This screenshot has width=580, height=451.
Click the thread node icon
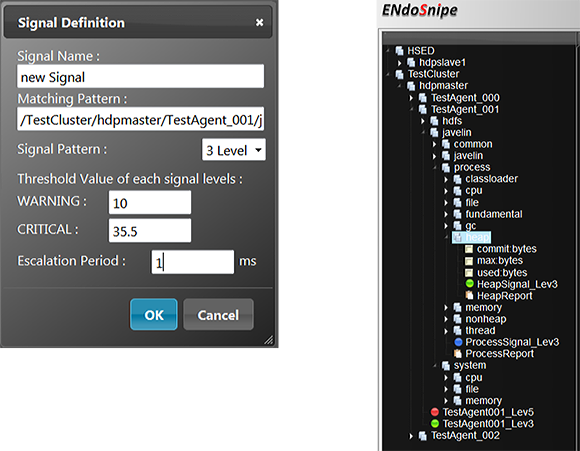458,330
